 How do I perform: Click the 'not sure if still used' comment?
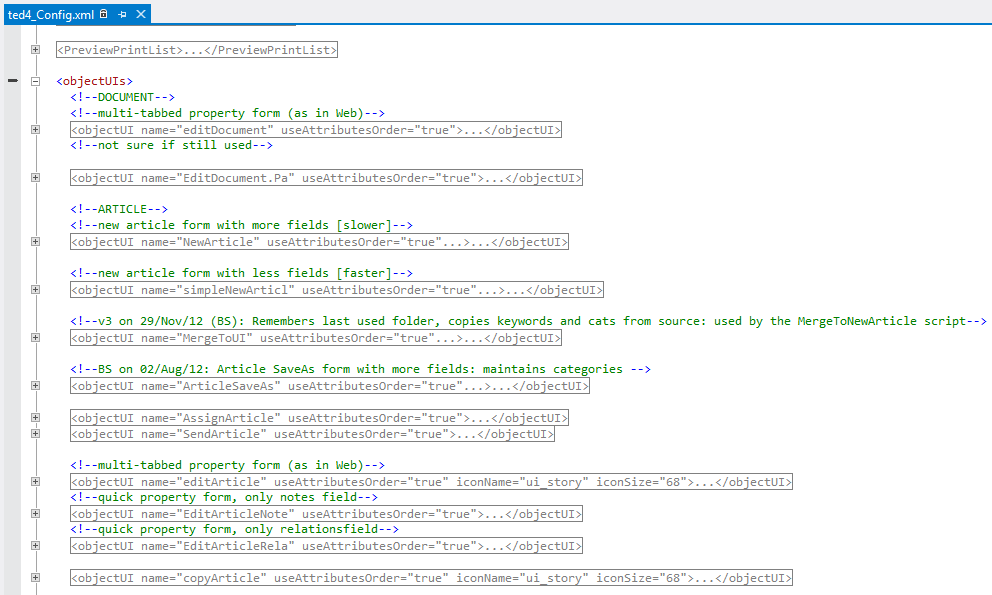[171, 145]
